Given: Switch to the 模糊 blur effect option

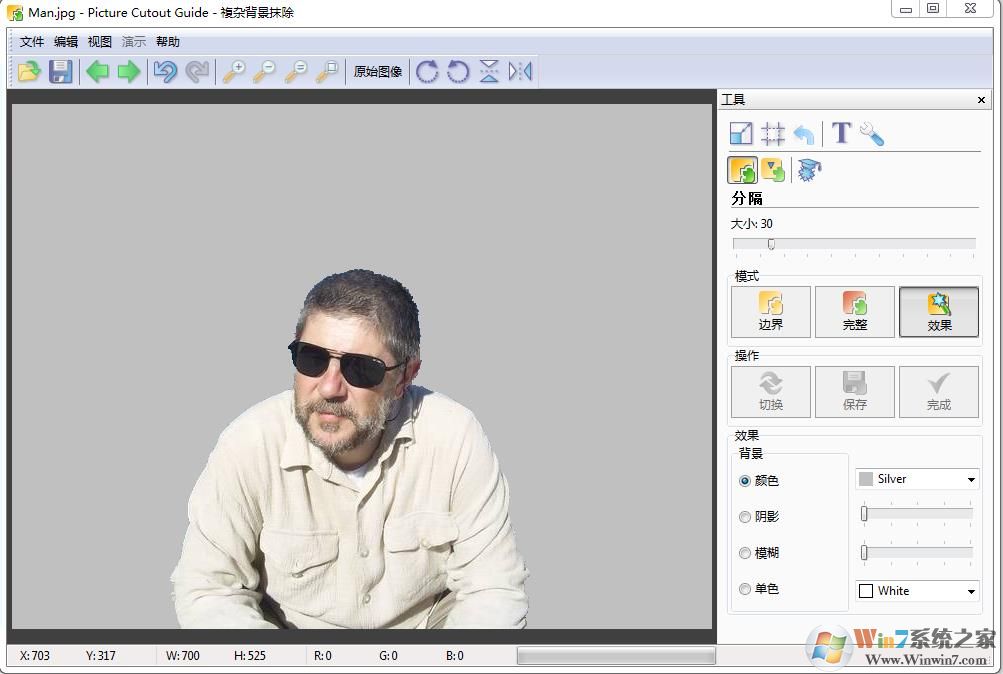Looking at the screenshot, I should (x=745, y=552).
